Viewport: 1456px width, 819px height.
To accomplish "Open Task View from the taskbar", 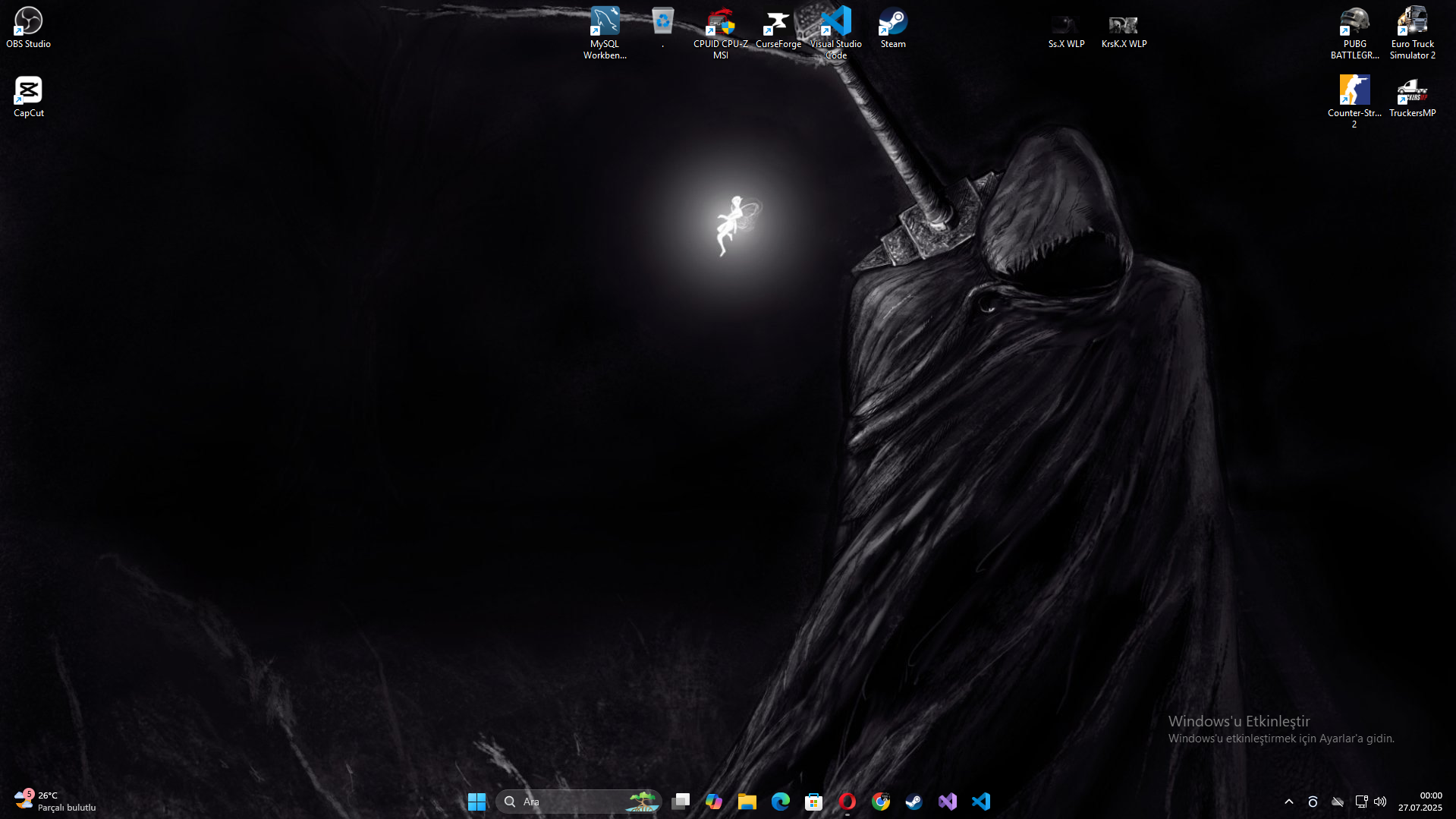I will 681,802.
